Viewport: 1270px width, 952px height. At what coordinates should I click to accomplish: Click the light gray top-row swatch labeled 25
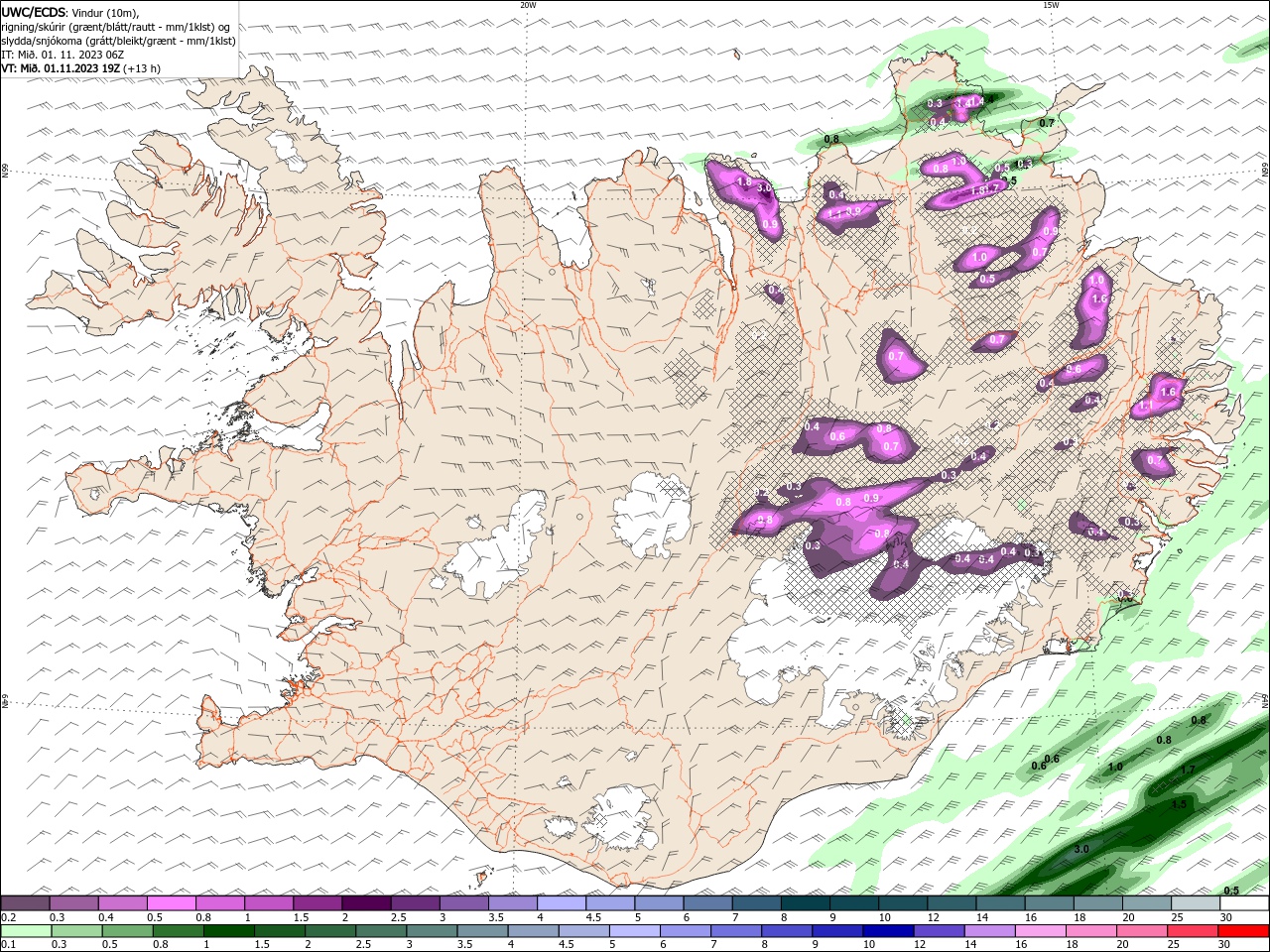1196,903
